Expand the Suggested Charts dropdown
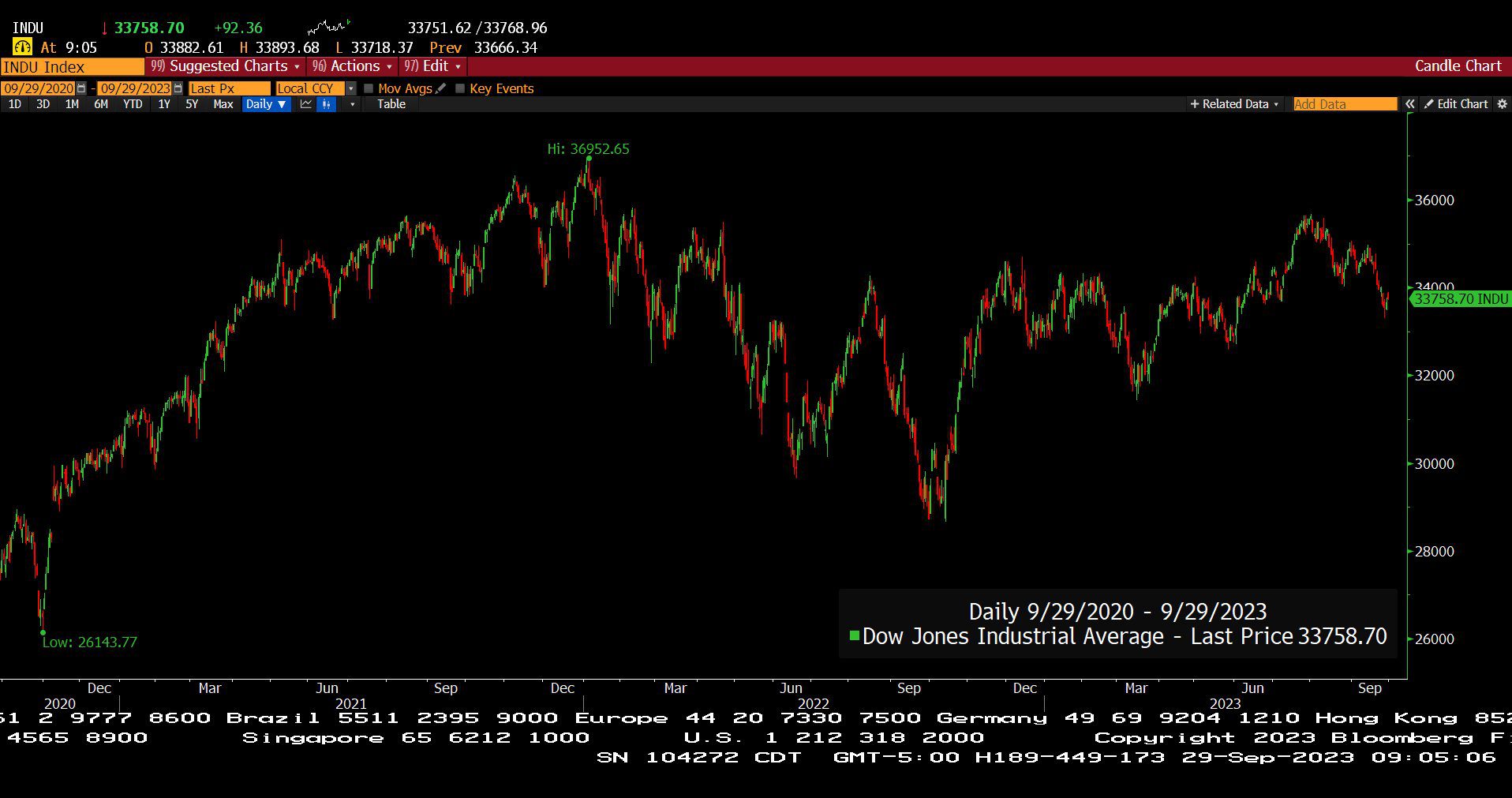Image resolution: width=1512 pixels, height=798 pixels. (226, 66)
